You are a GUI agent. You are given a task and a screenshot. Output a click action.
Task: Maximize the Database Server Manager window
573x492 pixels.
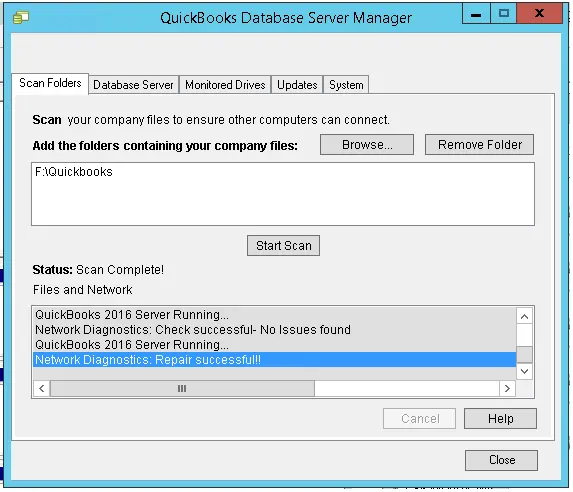[504, 14]
